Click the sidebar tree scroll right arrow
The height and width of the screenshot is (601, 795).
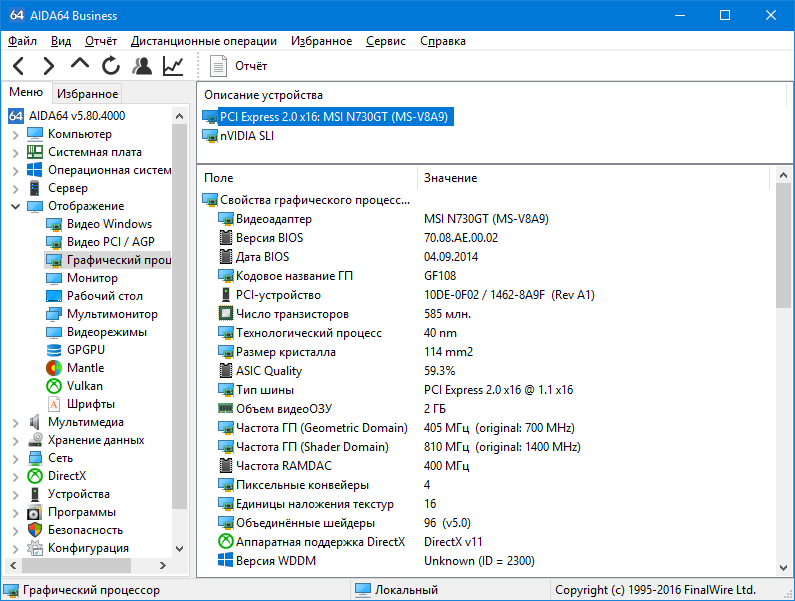point(162,565)
